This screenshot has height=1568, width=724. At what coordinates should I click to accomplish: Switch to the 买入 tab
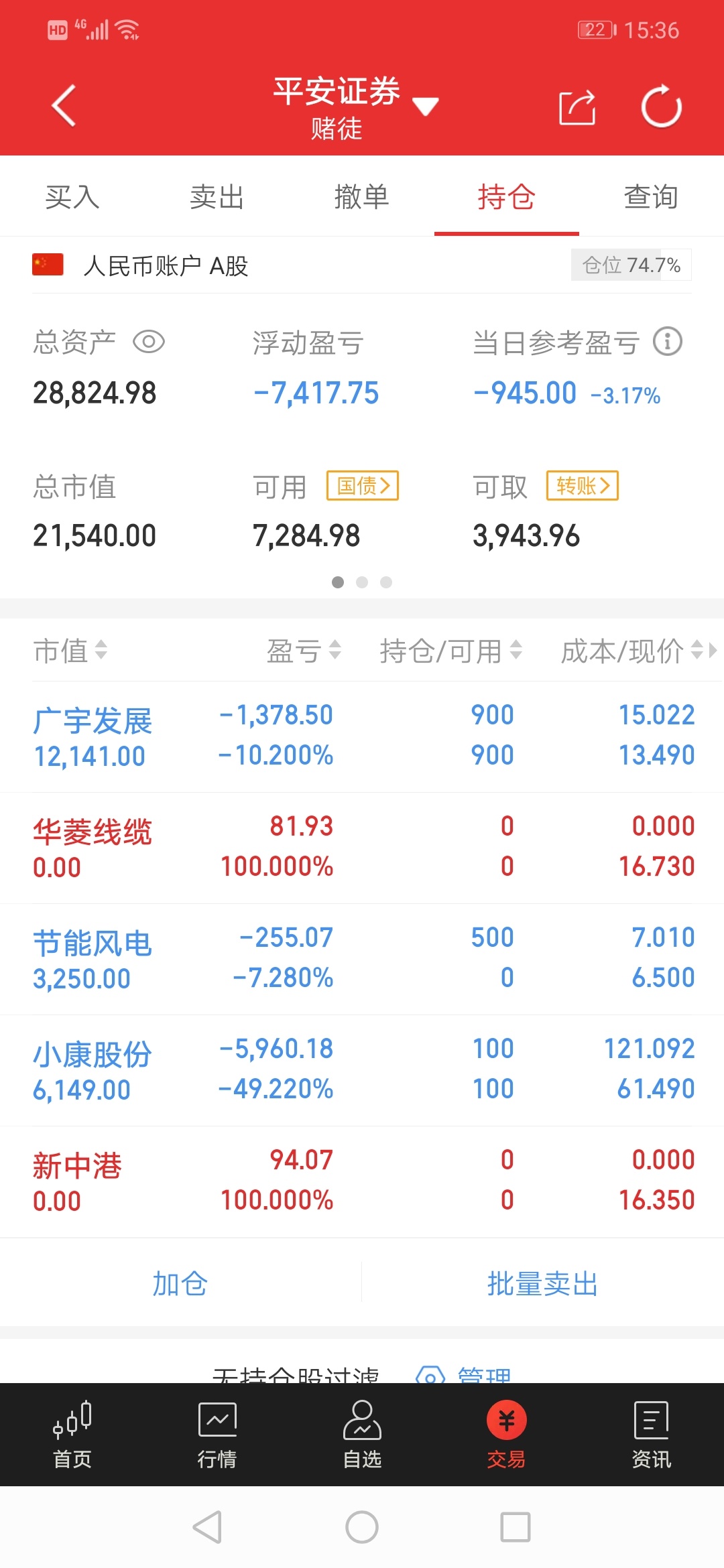click(72, 197)
